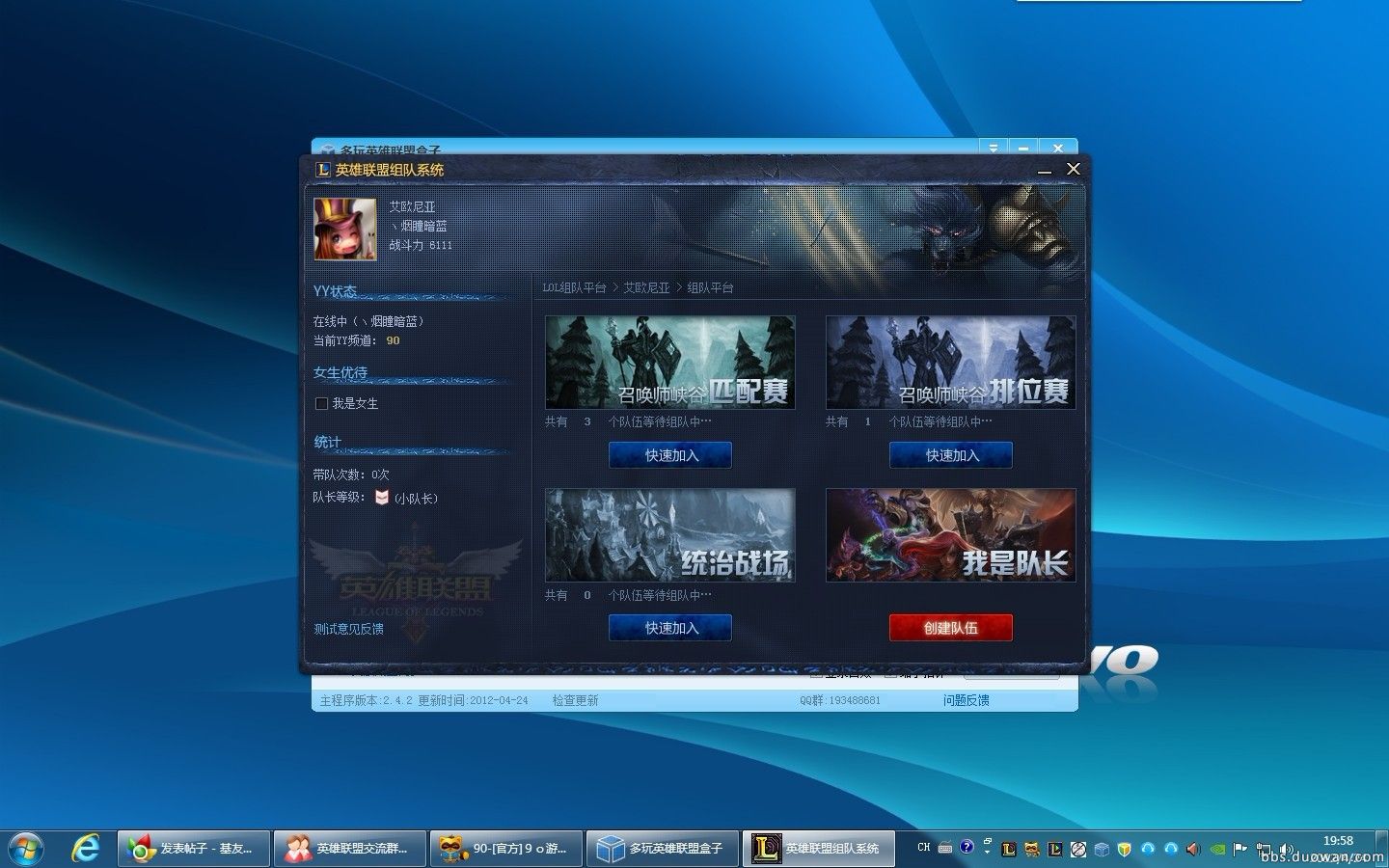Click the network connection tray icon

tap(1264, 850)
